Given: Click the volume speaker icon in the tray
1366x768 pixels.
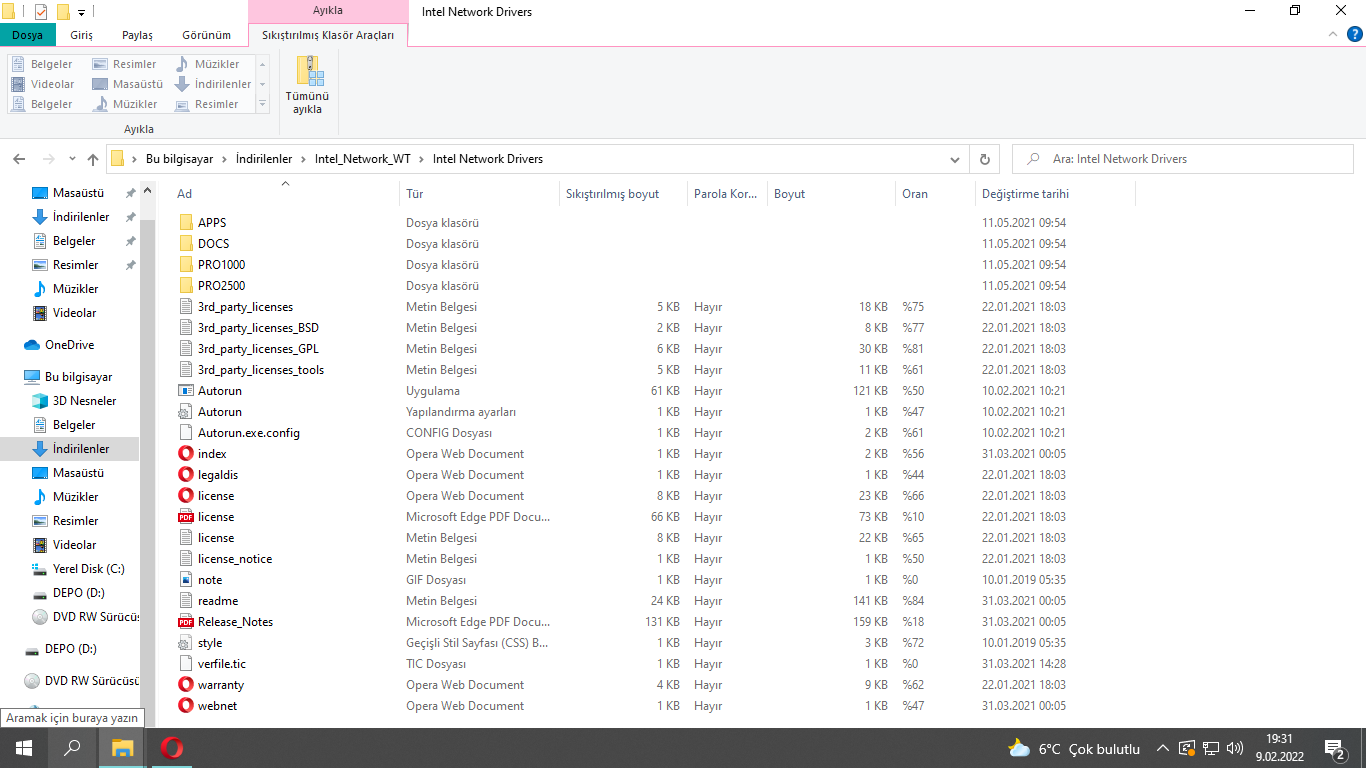Looking at the screenshot, I should (x=1235, y=748).
